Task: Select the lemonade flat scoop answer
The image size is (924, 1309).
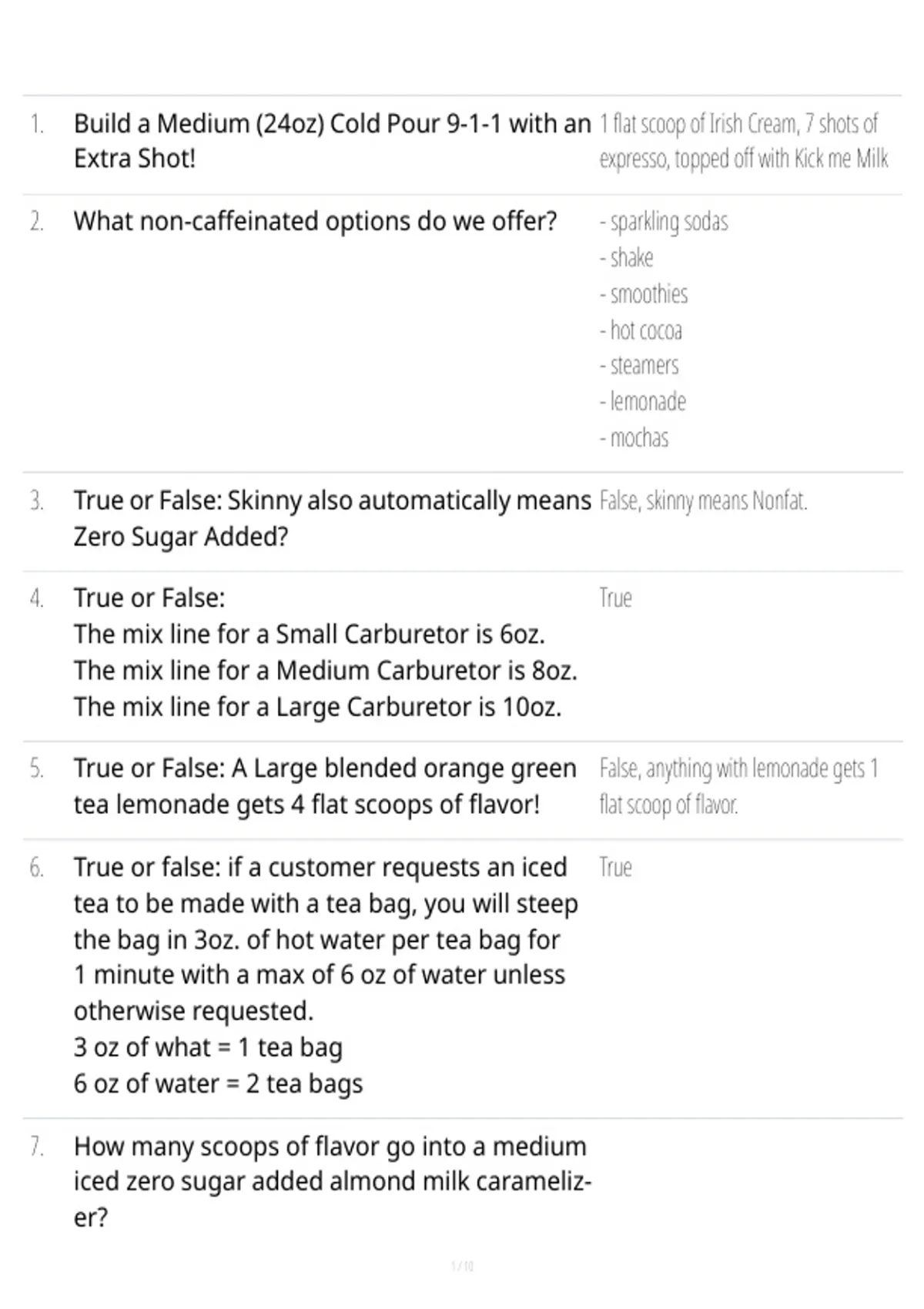Action: [738, 786]
